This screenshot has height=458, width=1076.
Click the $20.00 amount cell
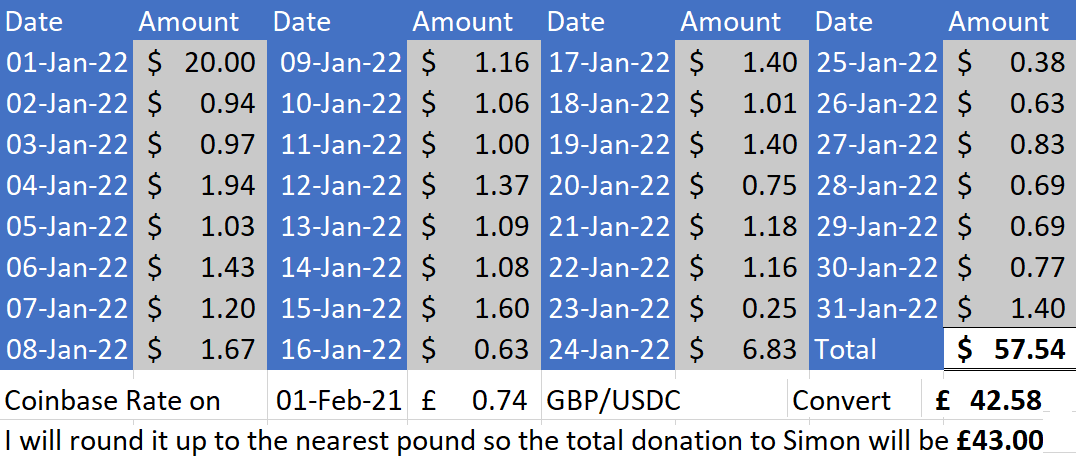[x=200, y=63]
